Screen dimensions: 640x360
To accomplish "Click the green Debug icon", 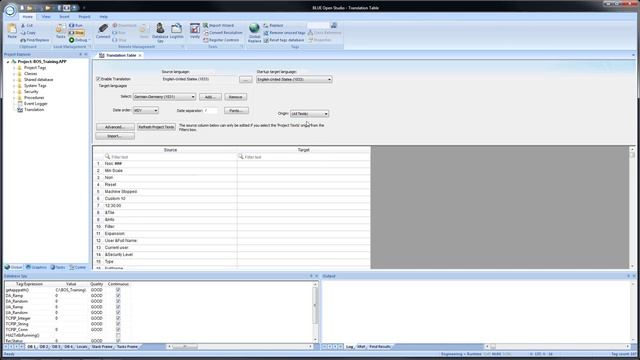I will pos(71,40).
